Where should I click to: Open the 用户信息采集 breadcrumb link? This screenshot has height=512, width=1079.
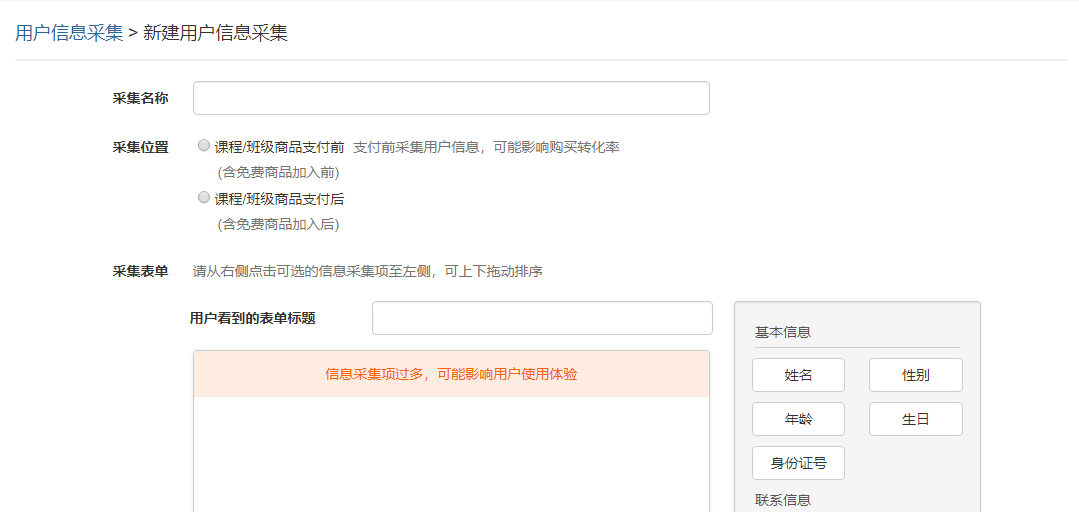[x=69, y=33]
